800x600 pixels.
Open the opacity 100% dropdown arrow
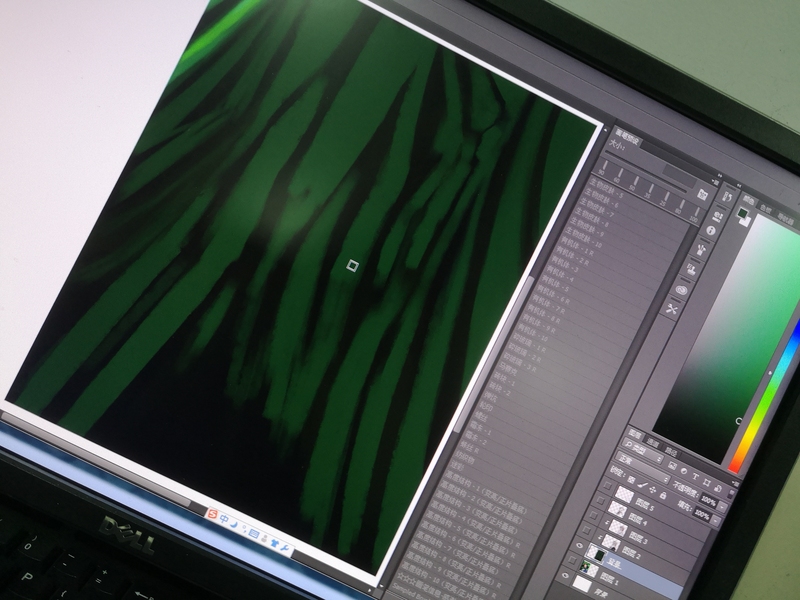[722, 507]
